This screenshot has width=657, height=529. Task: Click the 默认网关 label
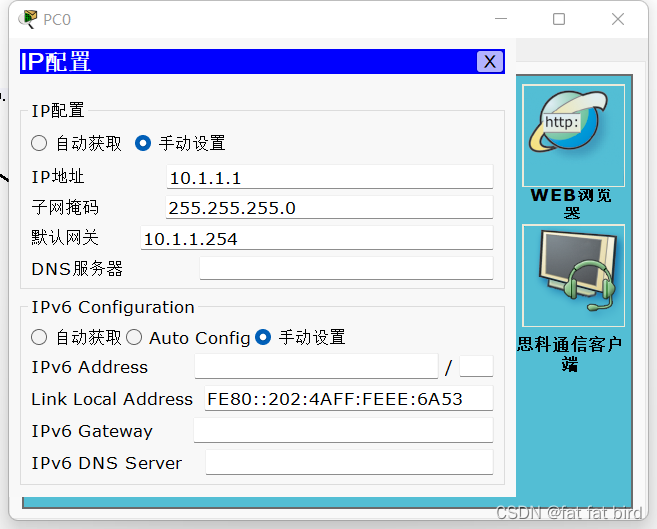(65, 237)
